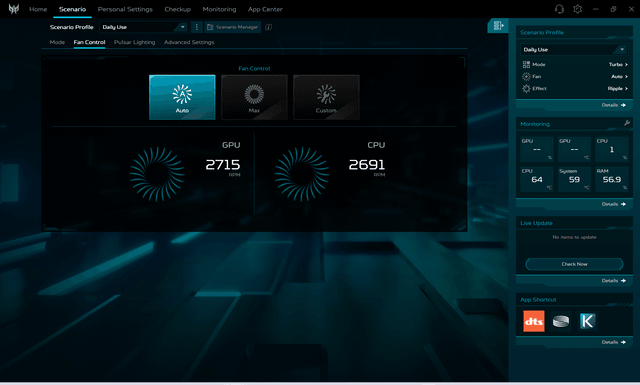Screen dimensions: 640x385
Task: Select Auto fan control mode
Action: 182,97
